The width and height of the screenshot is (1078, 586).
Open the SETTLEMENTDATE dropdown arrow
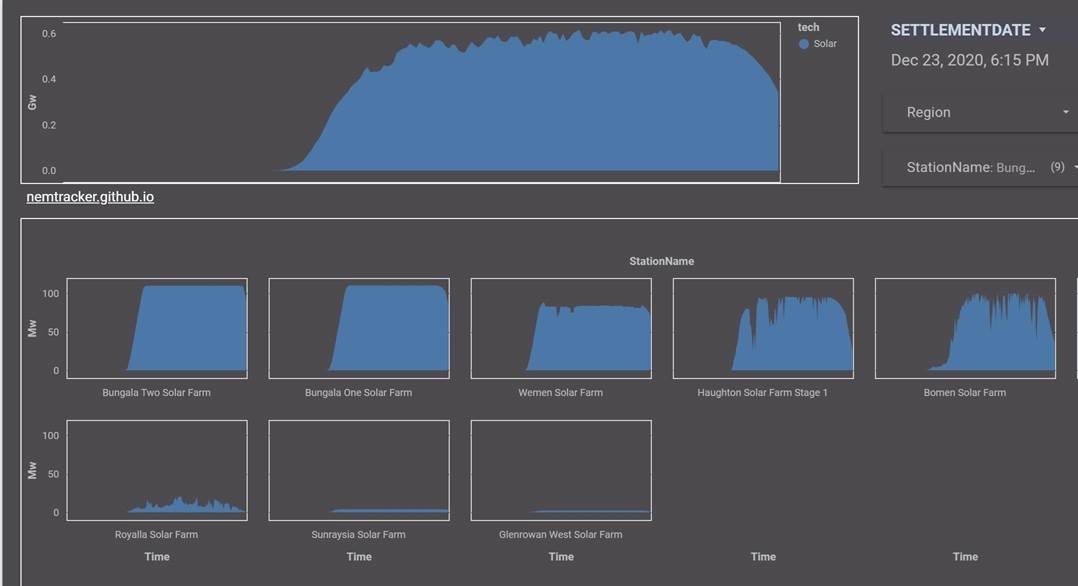(1042, 30)
